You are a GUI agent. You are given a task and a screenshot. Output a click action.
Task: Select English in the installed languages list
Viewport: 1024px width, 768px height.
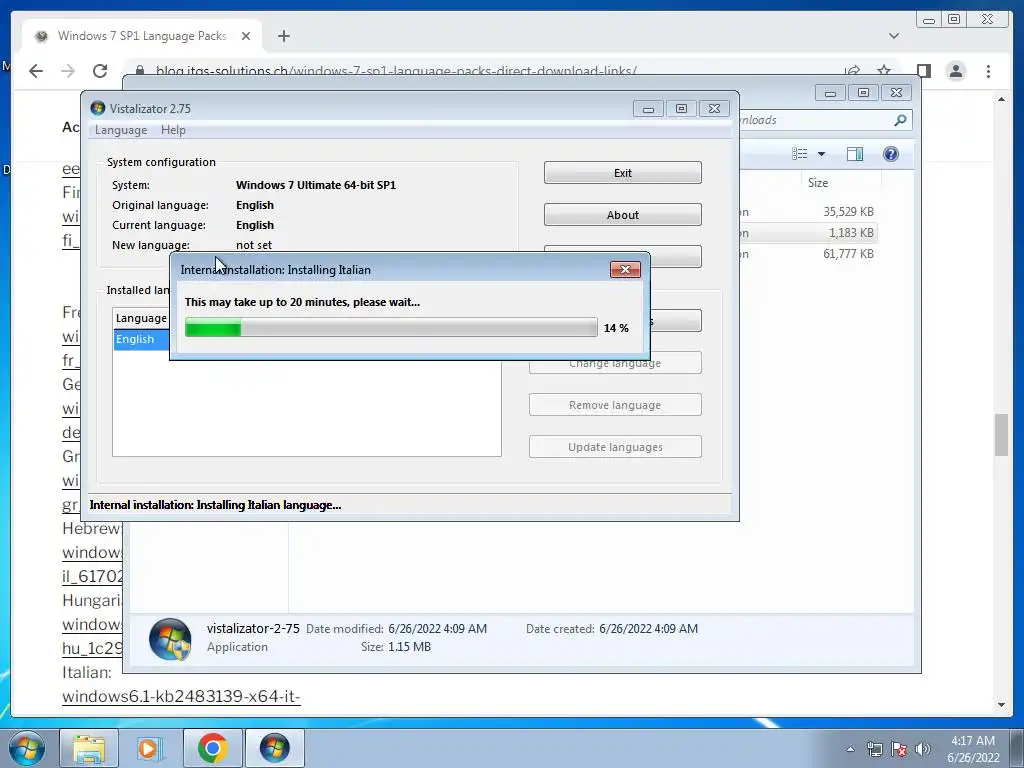tap(141, 339)
